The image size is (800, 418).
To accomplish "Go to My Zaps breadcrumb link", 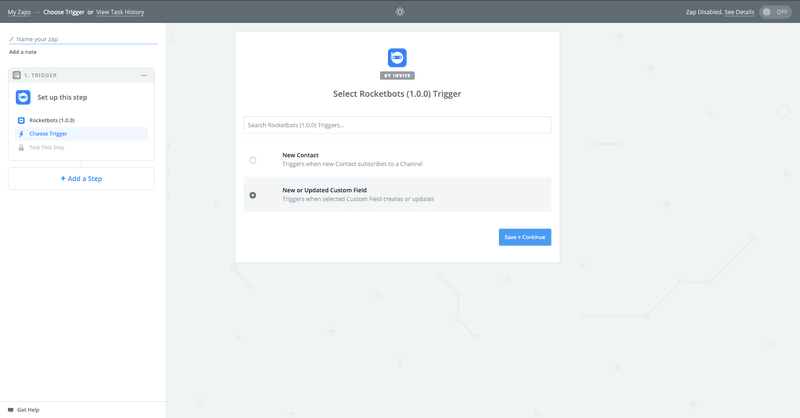I will pos(19,12).
